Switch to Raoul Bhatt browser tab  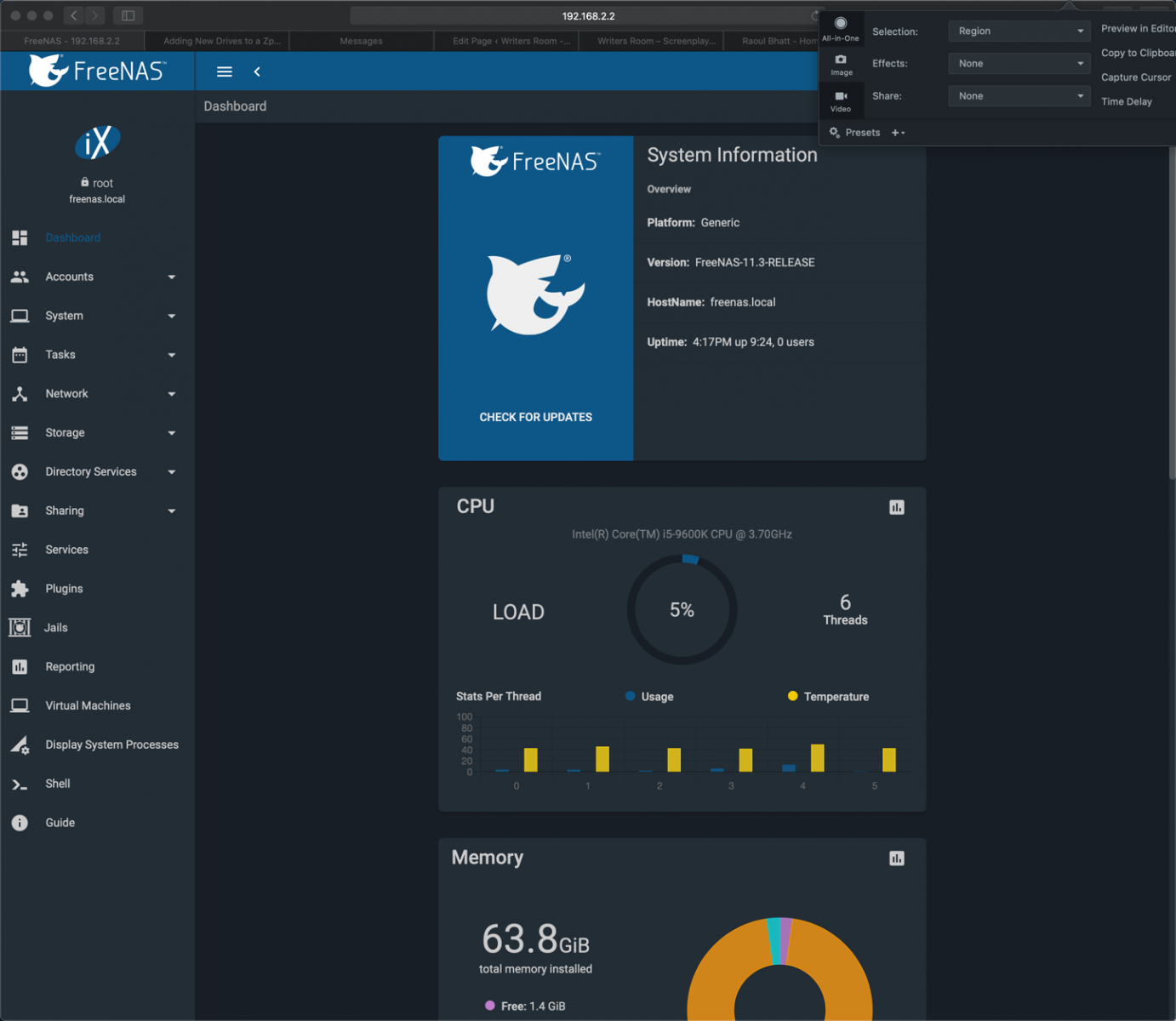(773, 41)
